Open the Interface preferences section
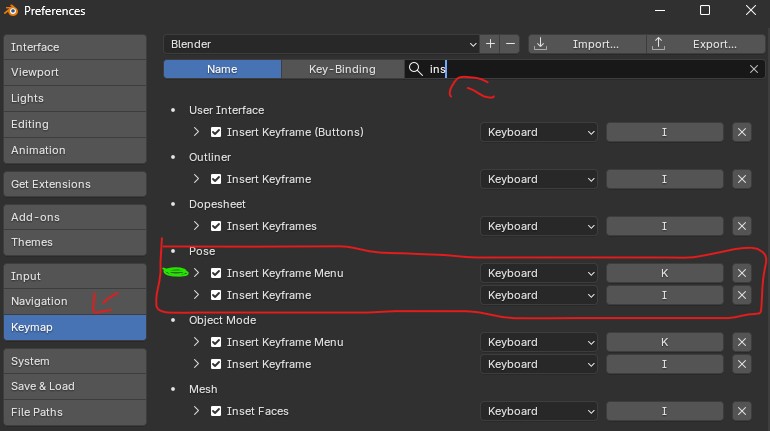Viewport: 770px width, 431px height. pos(75,47)
